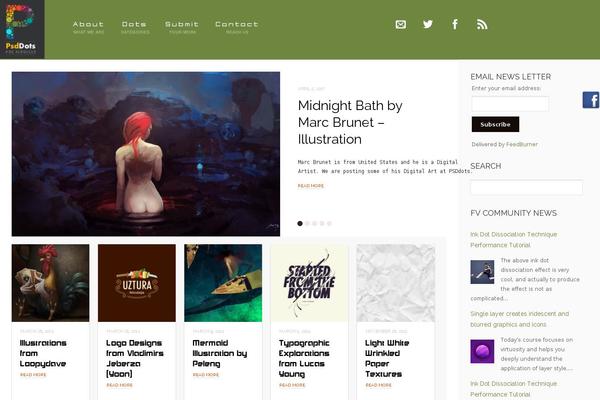Open the mermaid illustration thumbnail

223,283
